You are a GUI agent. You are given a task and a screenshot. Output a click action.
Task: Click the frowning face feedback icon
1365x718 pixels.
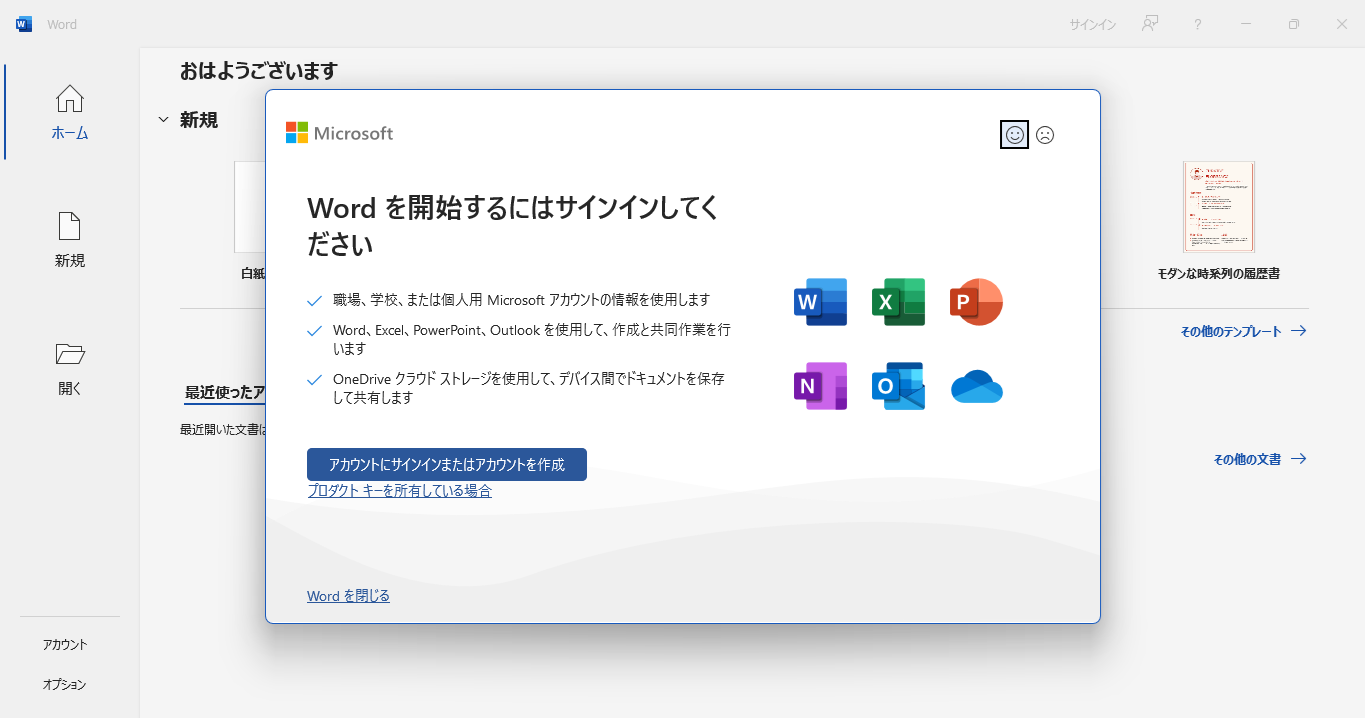[x=1045, y=134]
